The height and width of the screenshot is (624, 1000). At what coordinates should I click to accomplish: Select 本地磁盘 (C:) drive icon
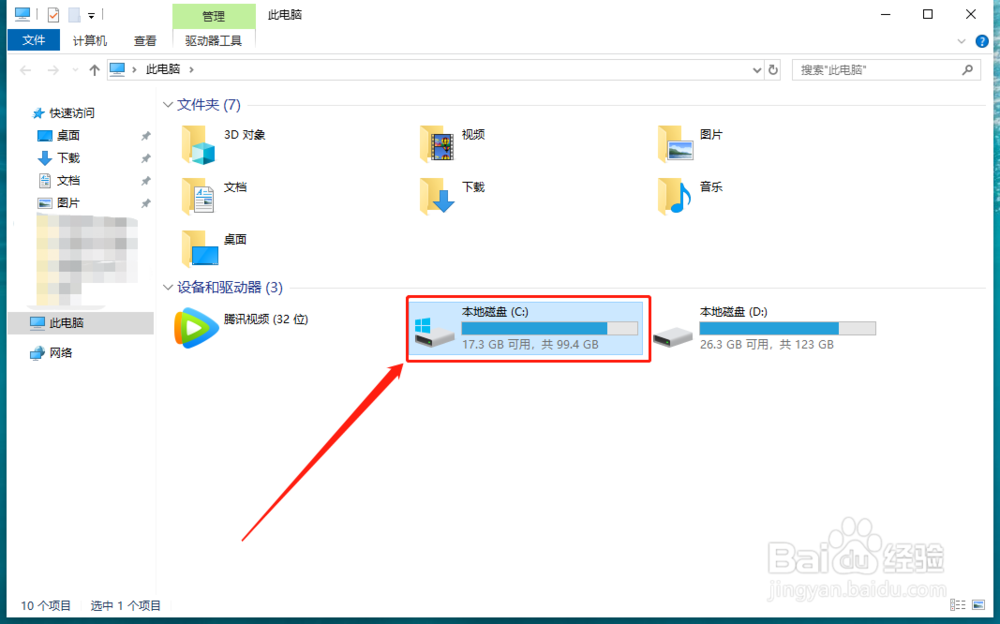click(434, 332)
